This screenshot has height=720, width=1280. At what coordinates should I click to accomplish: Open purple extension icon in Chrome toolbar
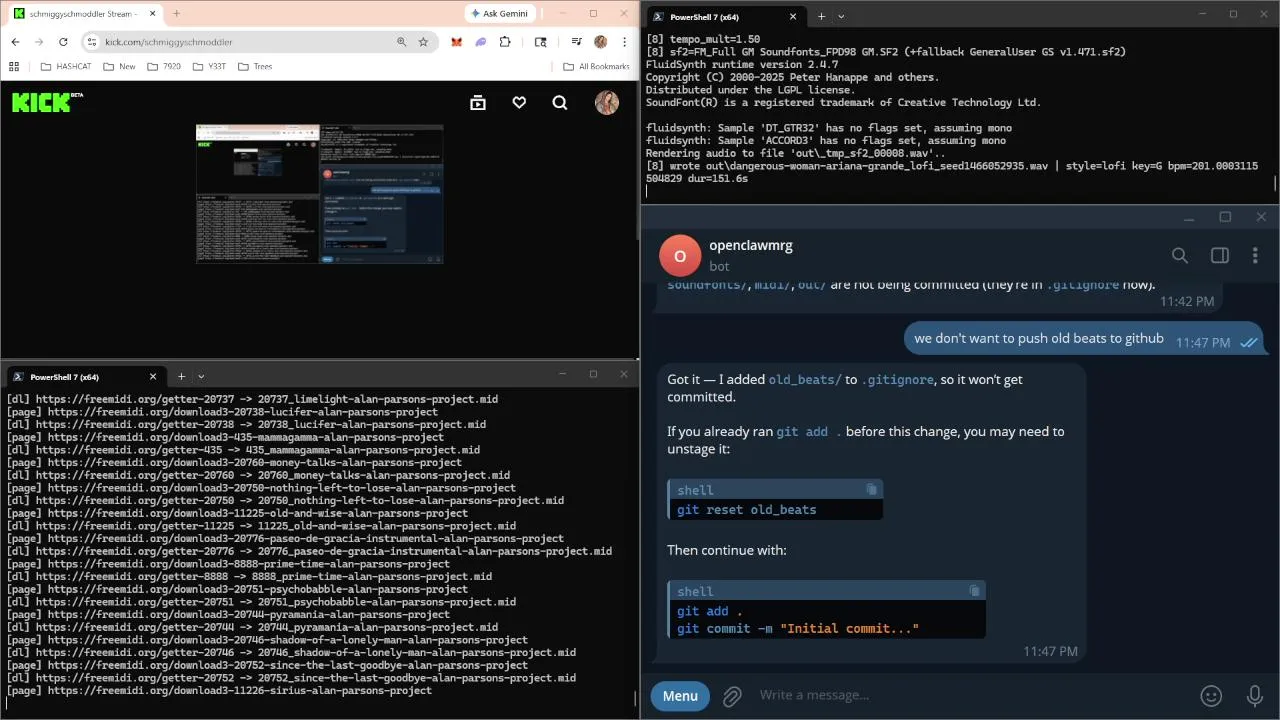[481, 42]
